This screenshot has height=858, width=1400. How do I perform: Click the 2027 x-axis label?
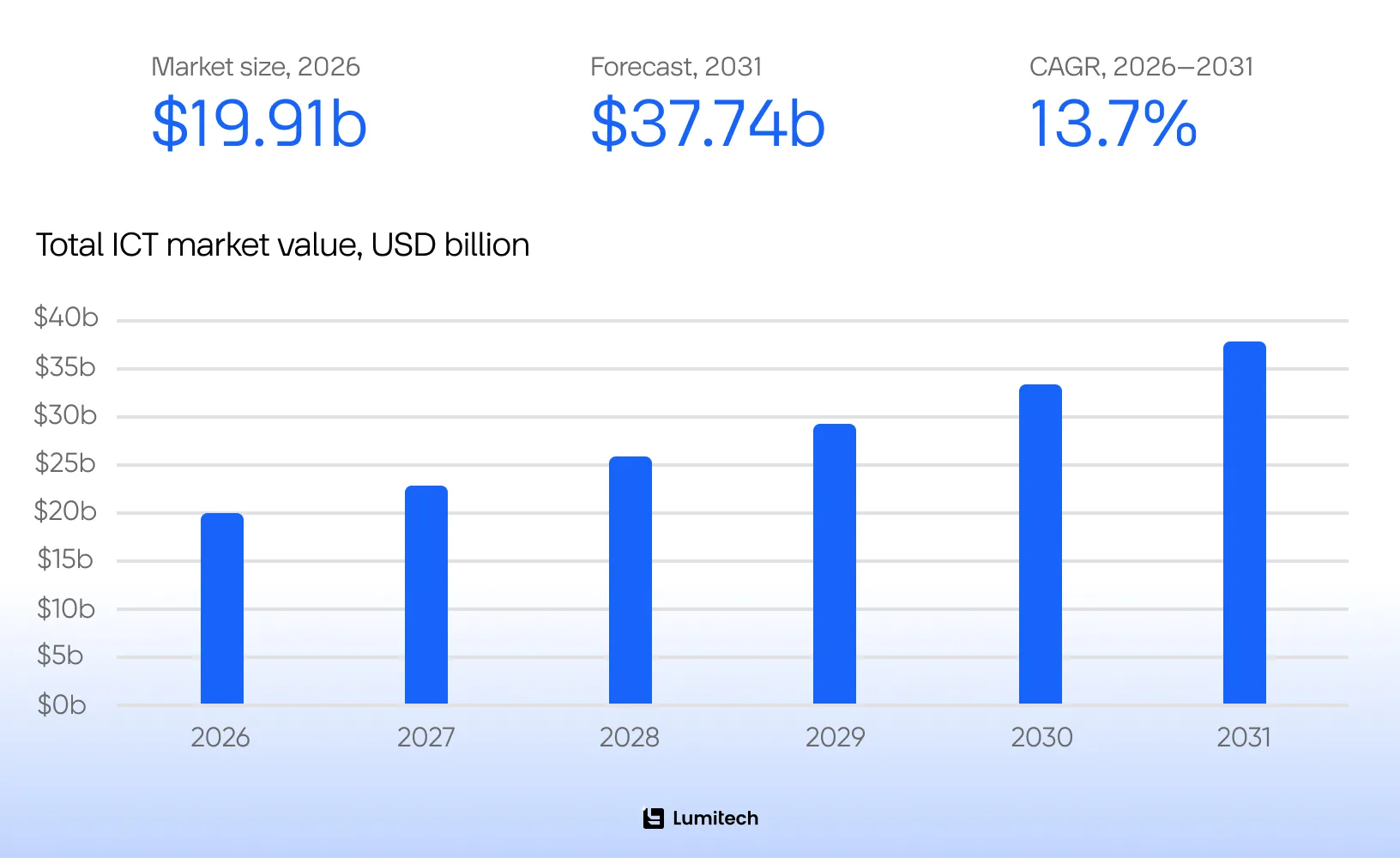click(x=426, y=737)
